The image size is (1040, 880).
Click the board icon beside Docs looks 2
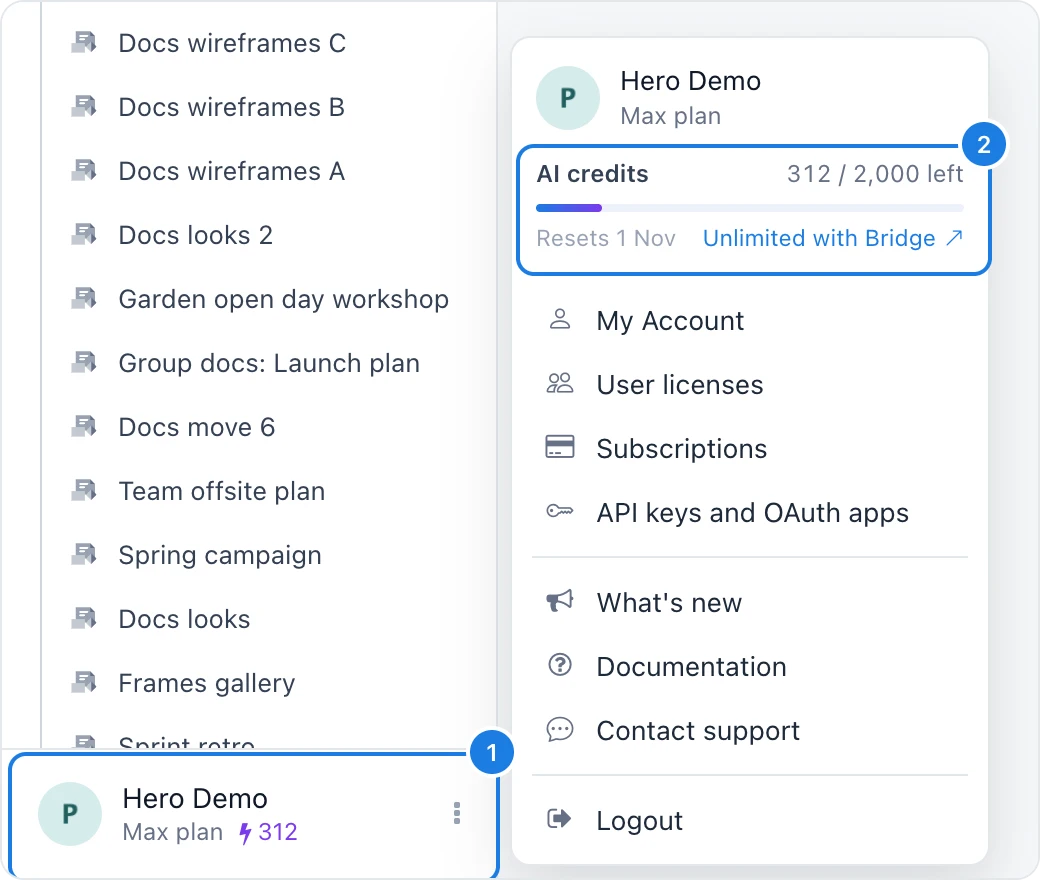[84, 235]
